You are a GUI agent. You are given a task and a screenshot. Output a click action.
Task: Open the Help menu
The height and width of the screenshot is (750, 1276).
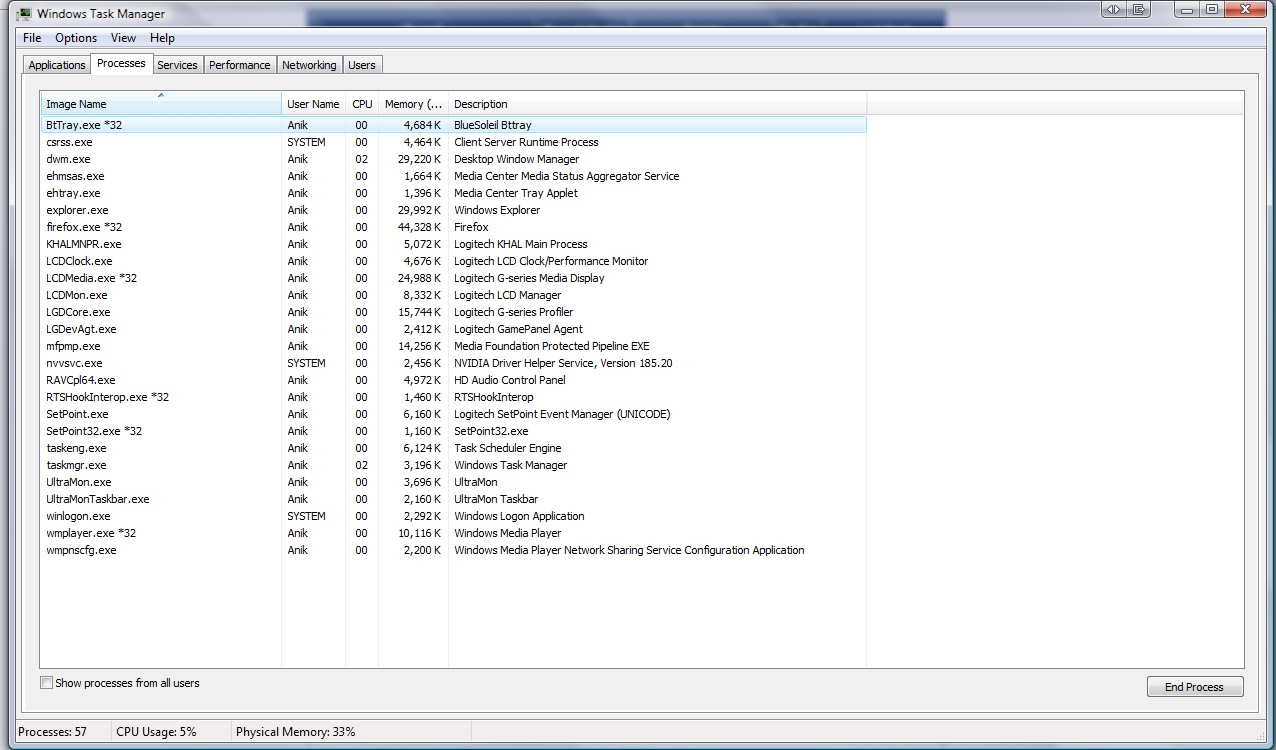162,38
